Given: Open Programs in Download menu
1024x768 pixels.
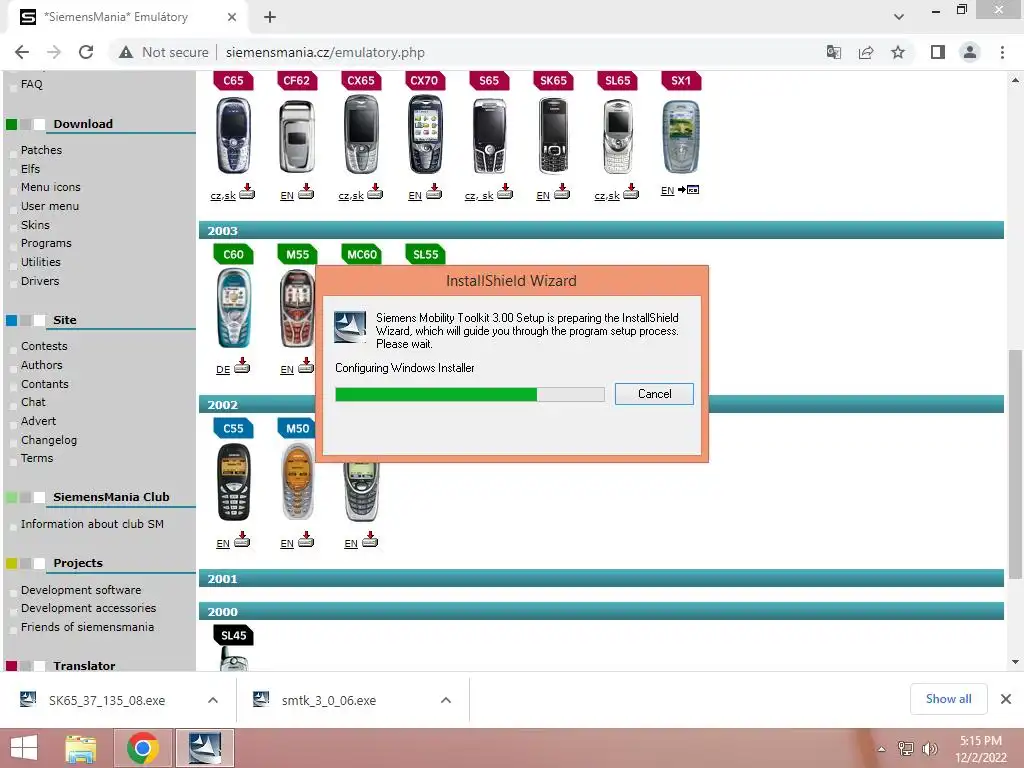Looking at the screenshot, I should pyautogui.click(x=46, y=243).
